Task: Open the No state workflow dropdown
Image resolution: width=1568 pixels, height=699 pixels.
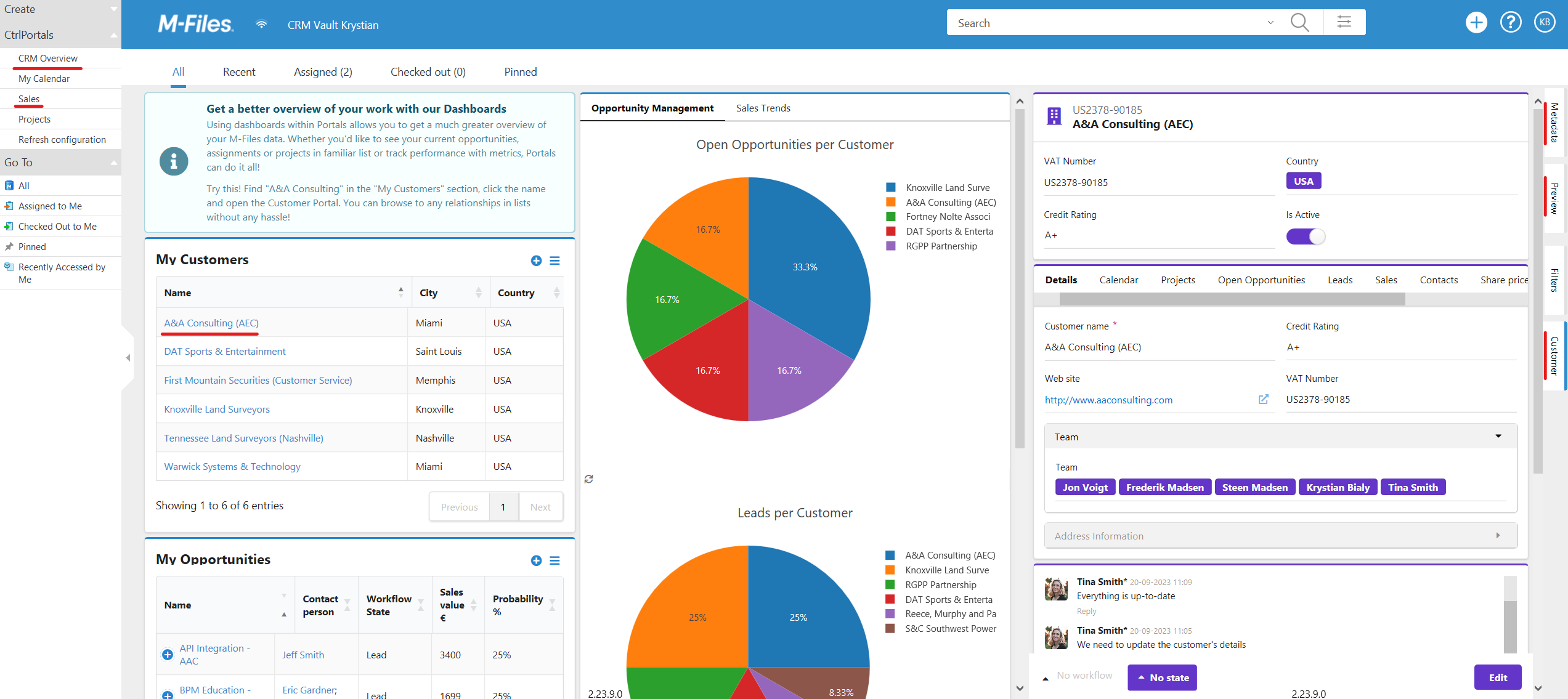Action: pos(1162,677)
